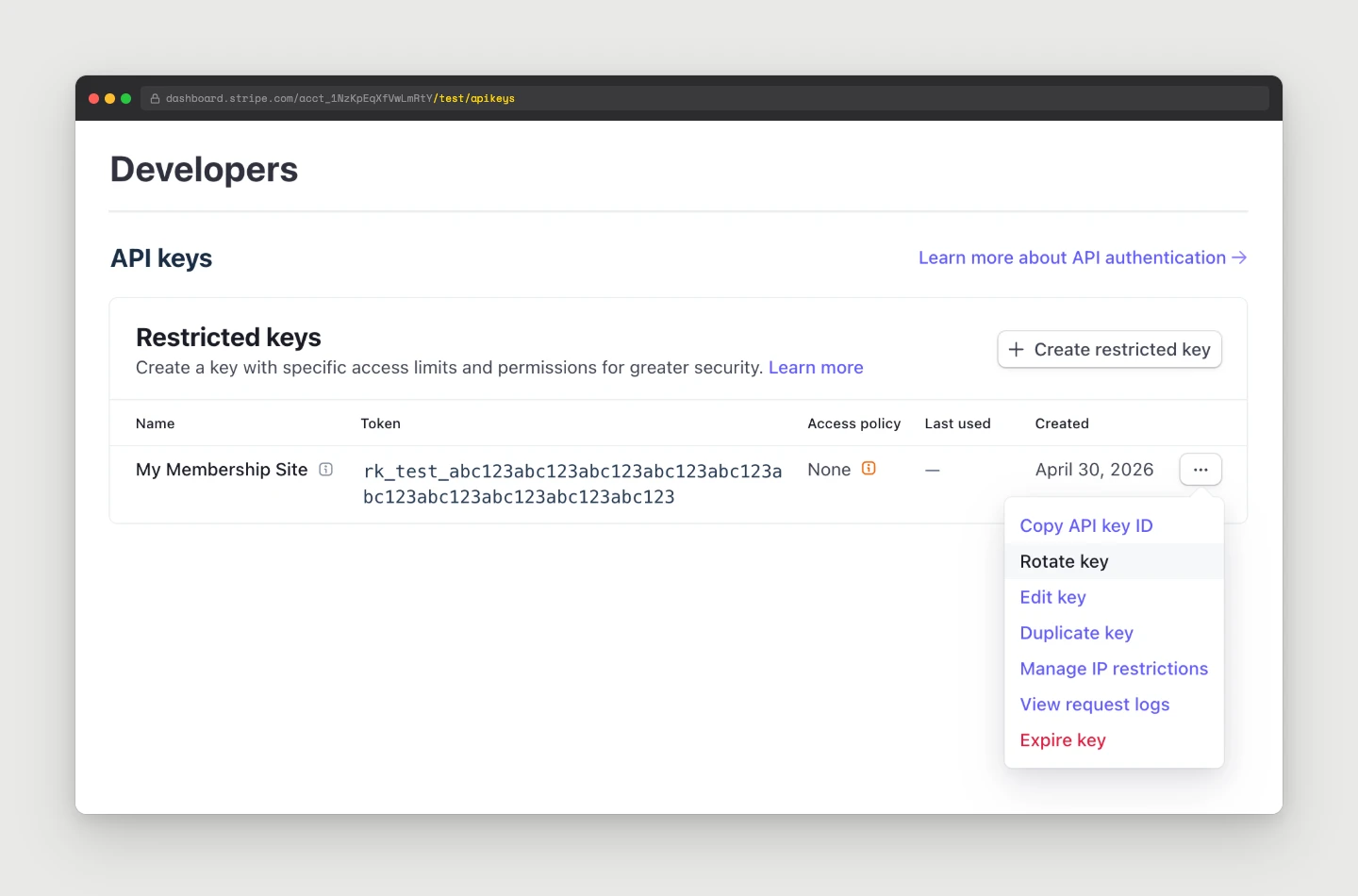Screen dimensions: 1358x896
Task: Open the three-dots overflow menu button
Action: coord(1201,470)
